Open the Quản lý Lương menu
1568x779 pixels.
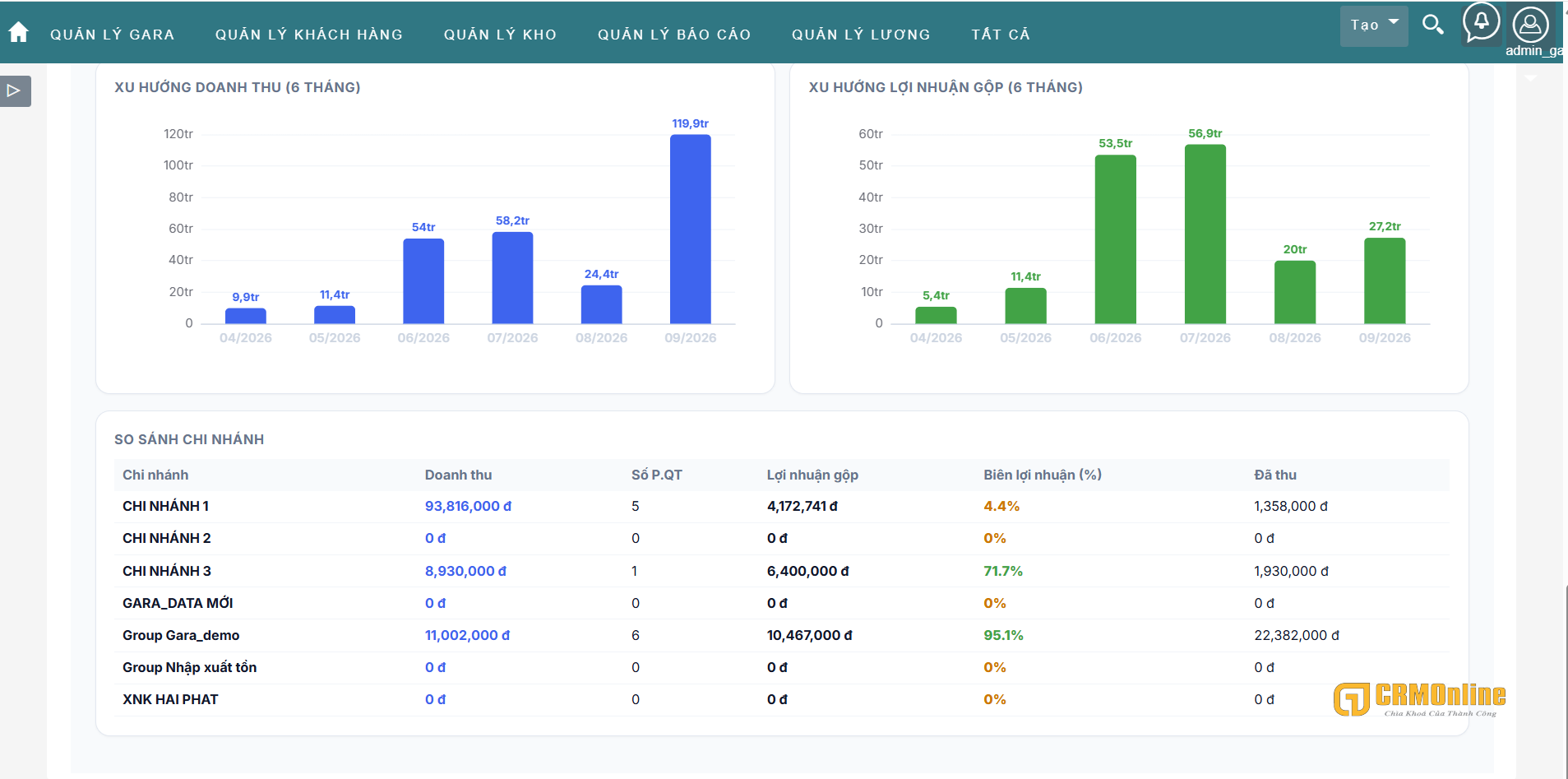[861, 35]
